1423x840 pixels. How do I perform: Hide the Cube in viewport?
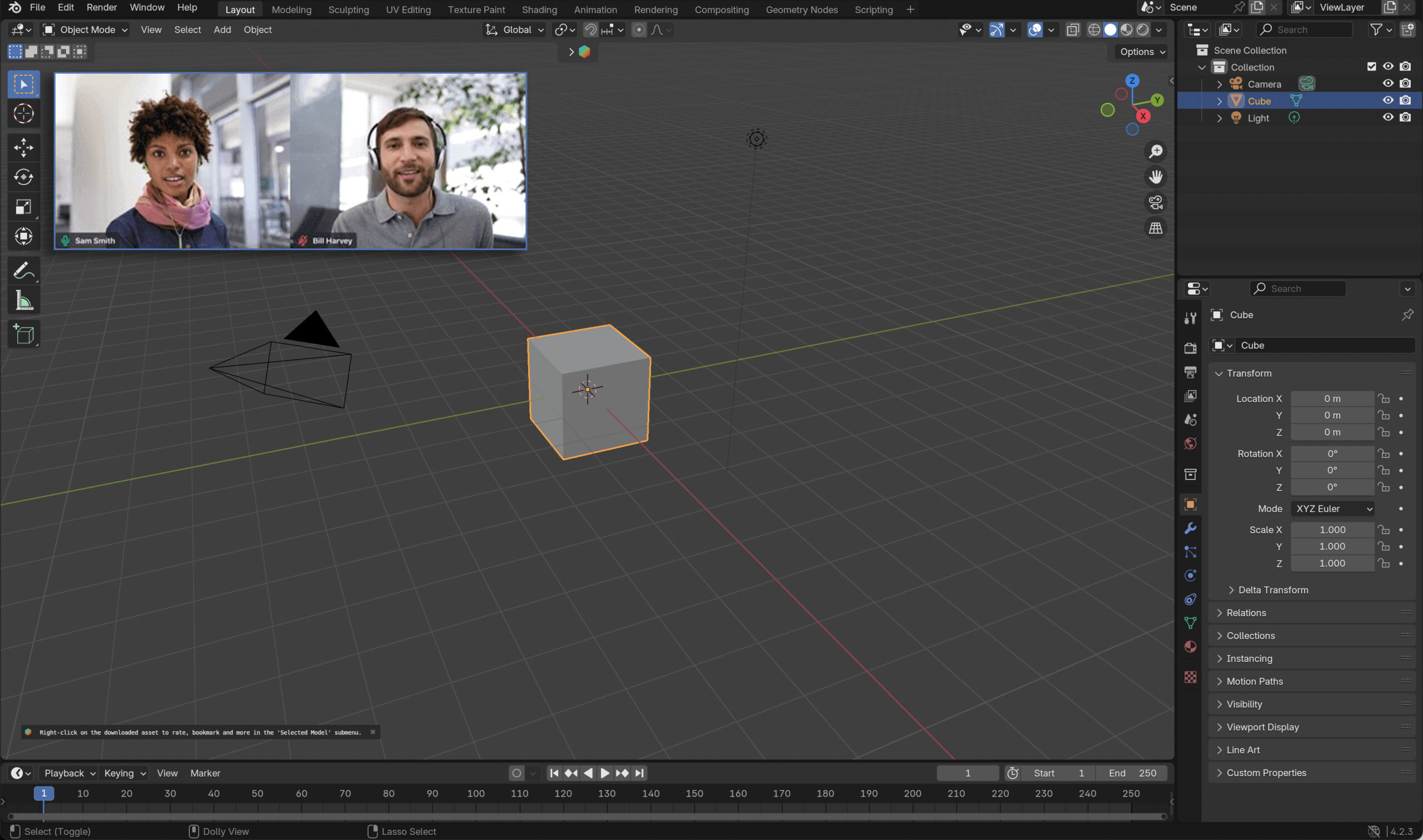(1388, 101)
